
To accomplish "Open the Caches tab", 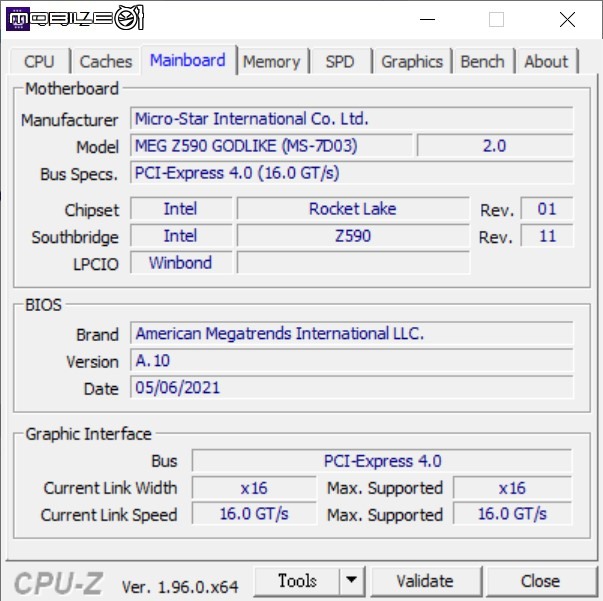I will (105, 61).
